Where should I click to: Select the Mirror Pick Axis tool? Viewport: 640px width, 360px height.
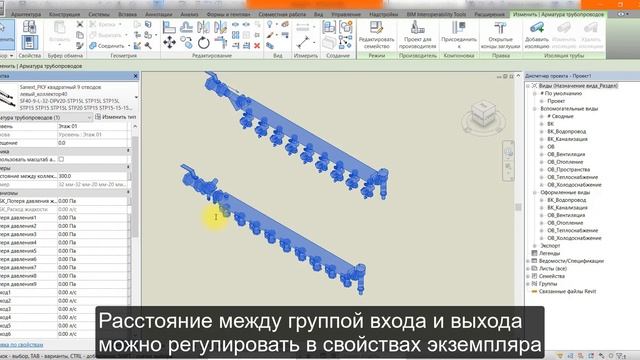[x=203, y=27]
